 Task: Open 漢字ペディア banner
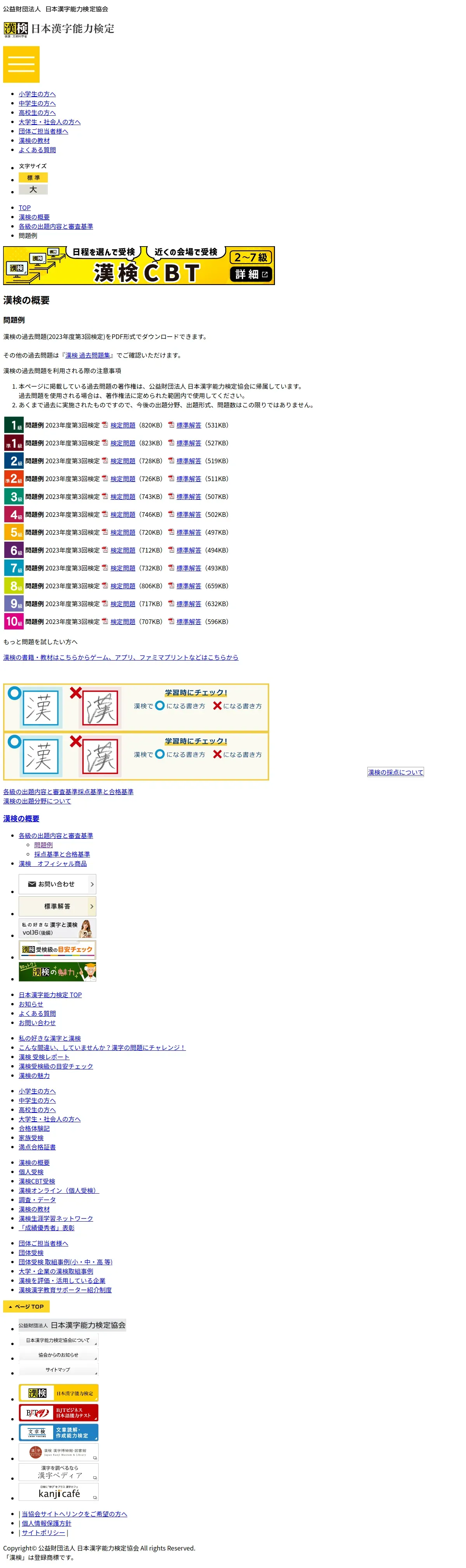tap(58, 1472)
